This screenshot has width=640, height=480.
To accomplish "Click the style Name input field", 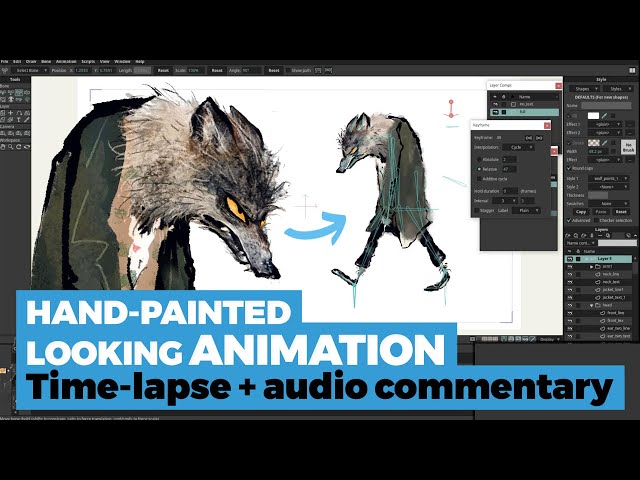I will [606, 106].
